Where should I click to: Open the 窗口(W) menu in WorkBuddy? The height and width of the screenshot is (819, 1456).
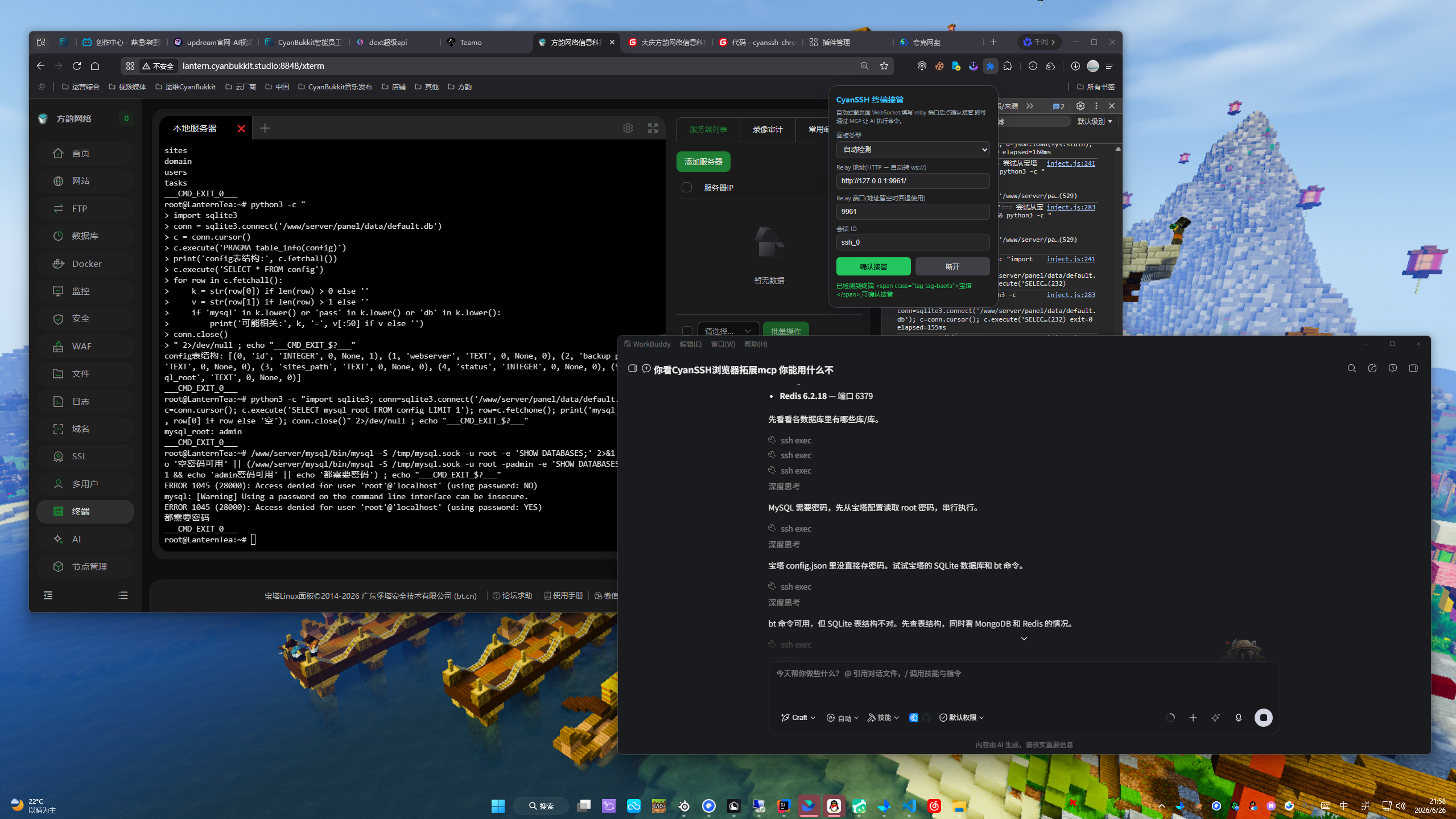pos(723,344)
